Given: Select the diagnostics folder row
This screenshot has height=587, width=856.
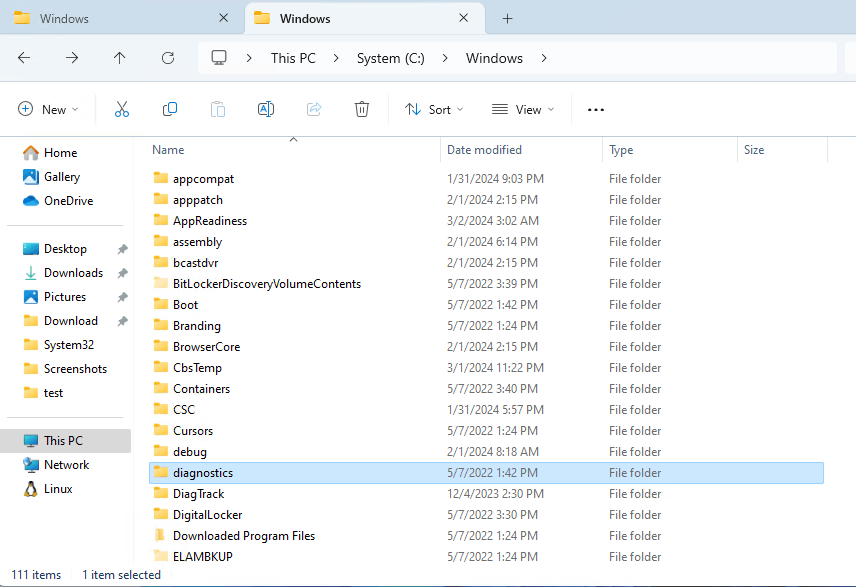Looking at the screenshot, I should click(x=486, y=473).
